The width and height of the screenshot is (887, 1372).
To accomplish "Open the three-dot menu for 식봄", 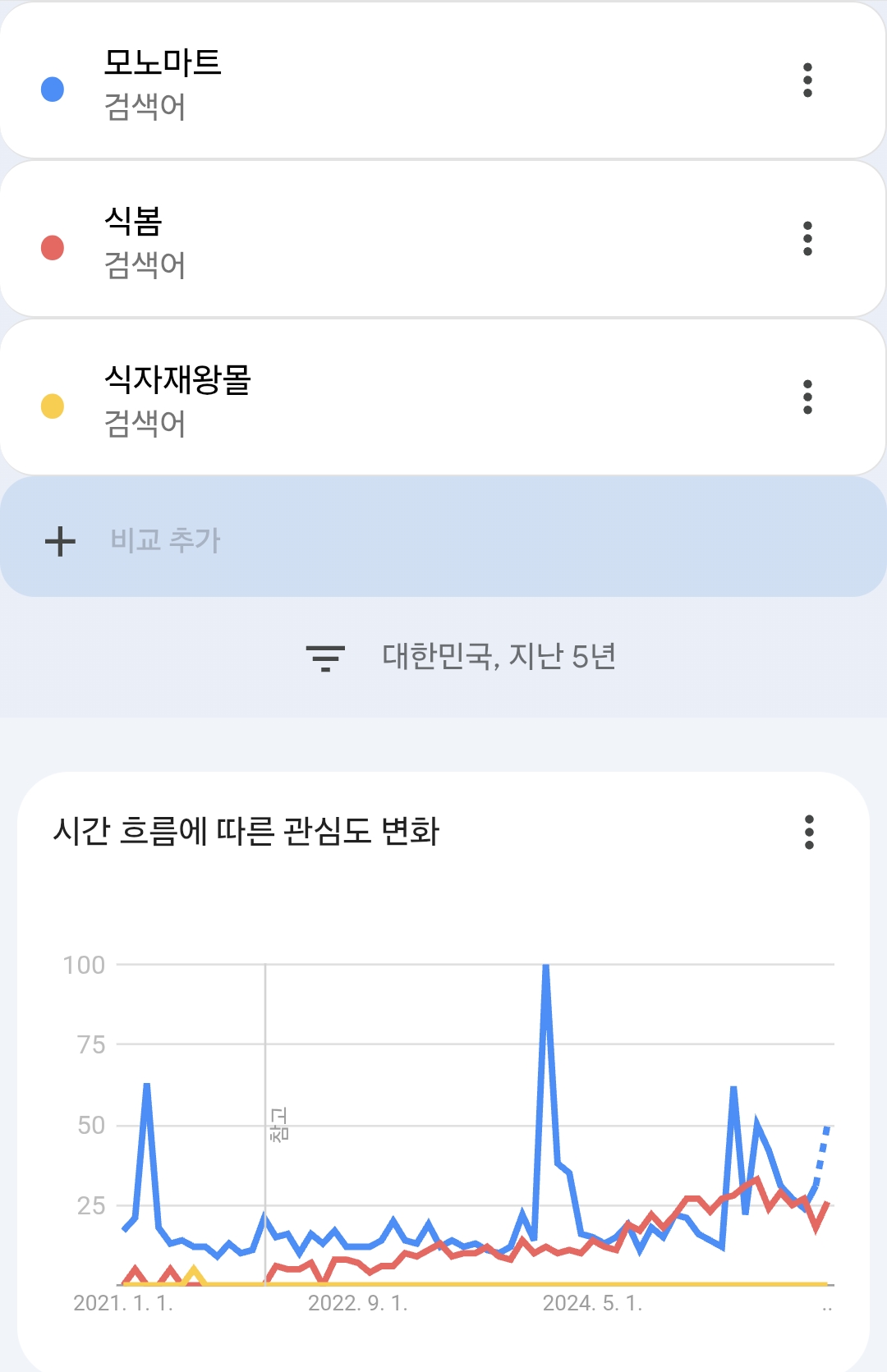I will tap(807, 239).
